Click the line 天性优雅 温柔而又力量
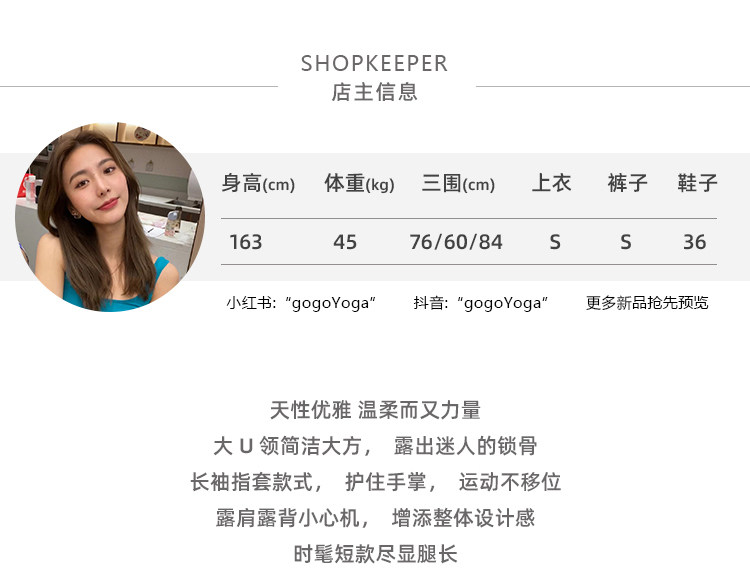The image size is (750, 577). tap(375, 411)
